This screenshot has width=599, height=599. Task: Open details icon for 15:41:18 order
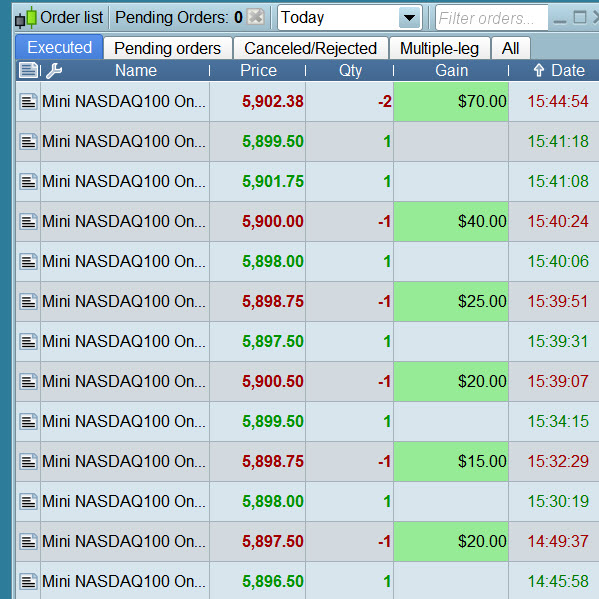(28, 141)
